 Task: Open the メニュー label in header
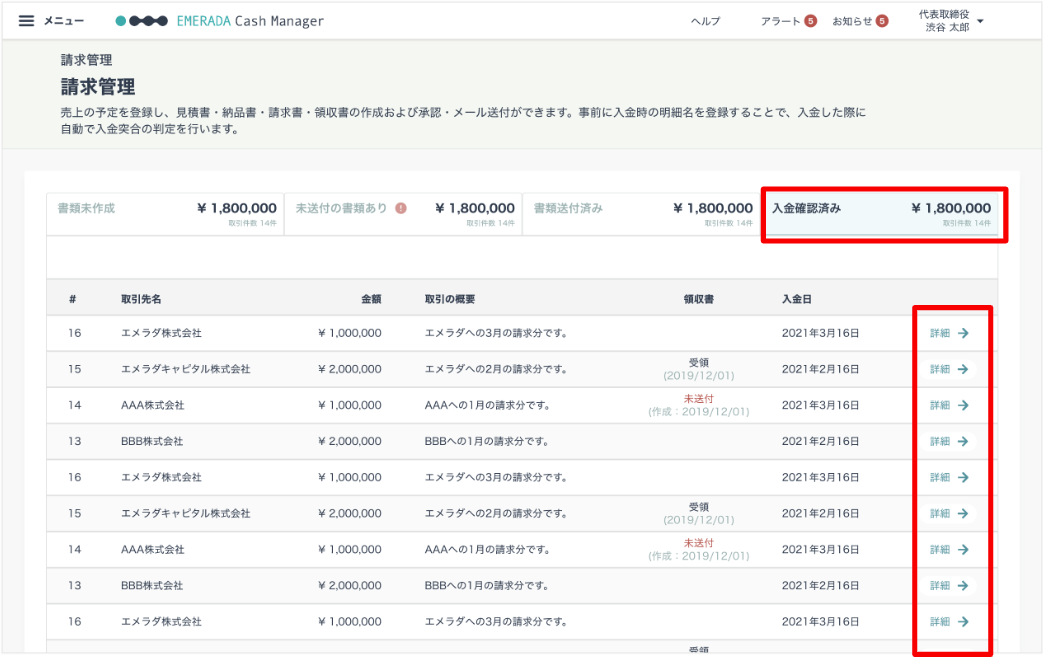click(x=64, y=21)
